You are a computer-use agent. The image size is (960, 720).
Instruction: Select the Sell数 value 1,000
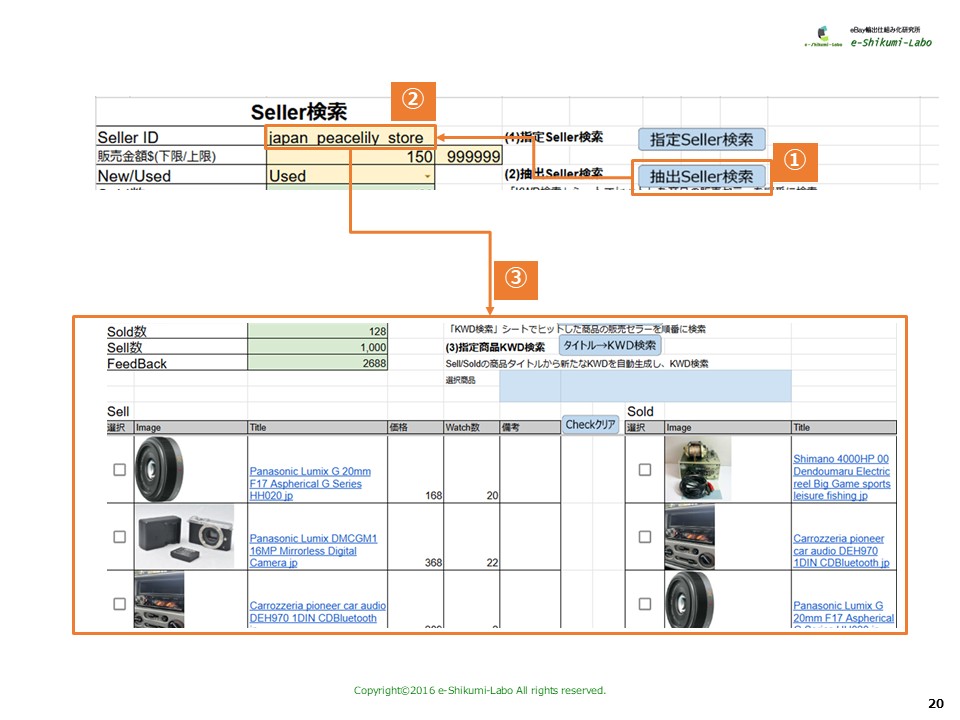click(x=317, y=347)
